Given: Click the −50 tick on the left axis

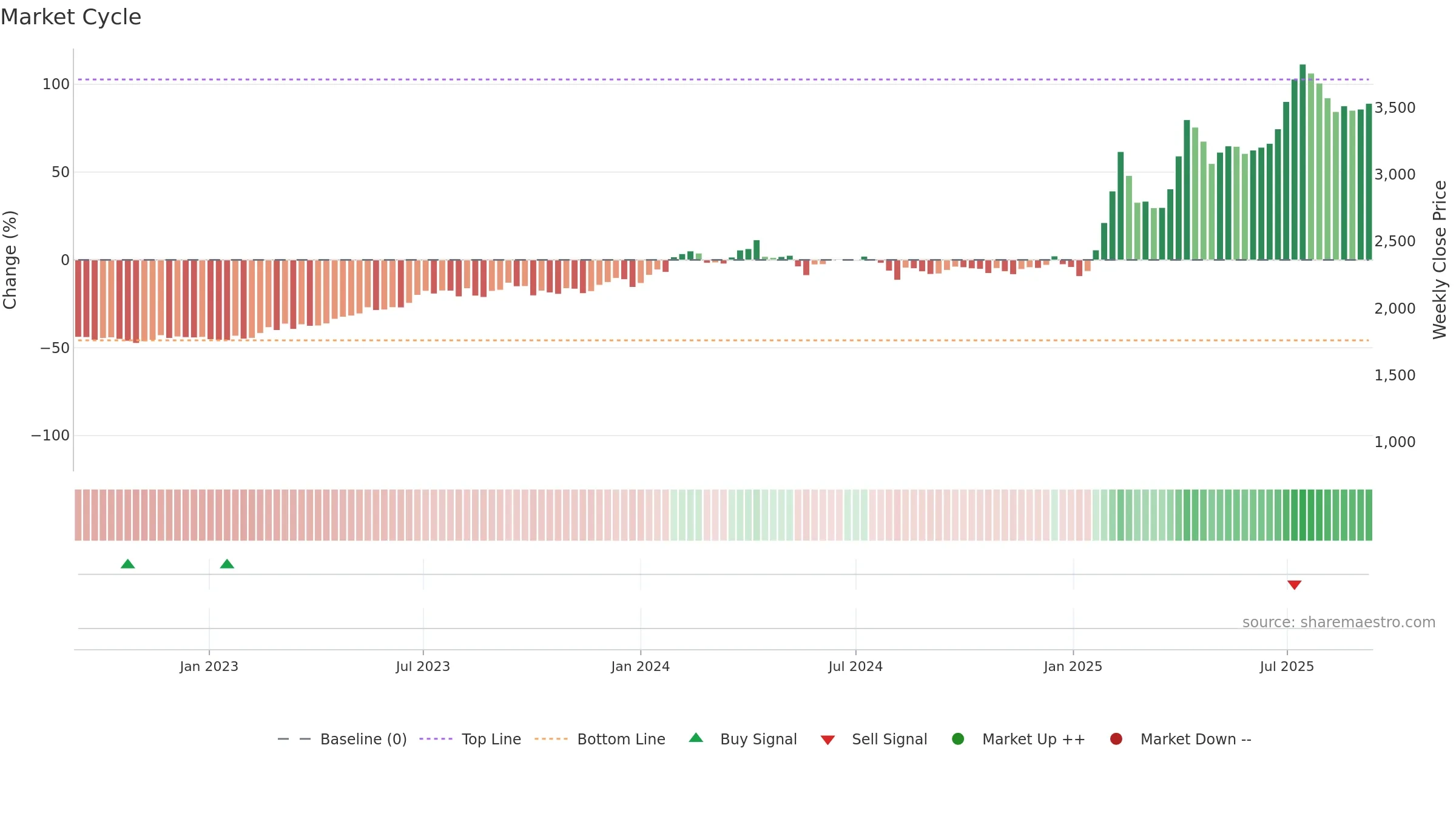Looking at the screenshot, I should [x=55, y=348].
